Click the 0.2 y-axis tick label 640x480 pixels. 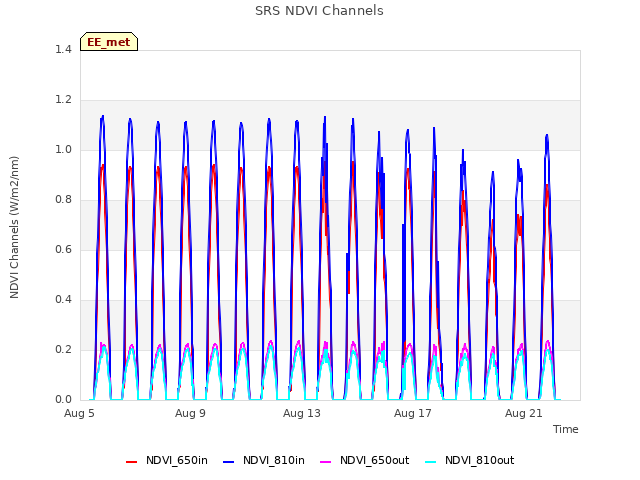63,350
